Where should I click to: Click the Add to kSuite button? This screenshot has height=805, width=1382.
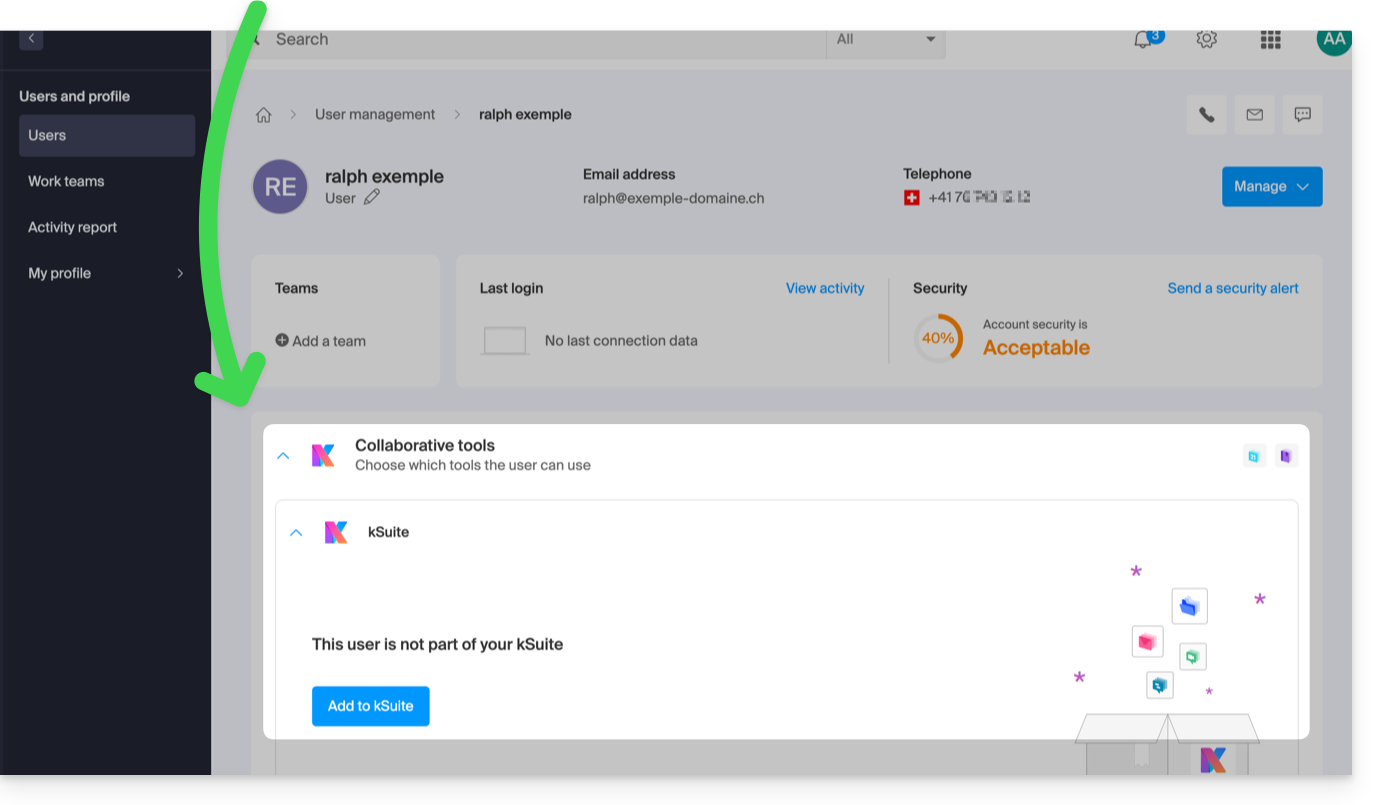370,706
